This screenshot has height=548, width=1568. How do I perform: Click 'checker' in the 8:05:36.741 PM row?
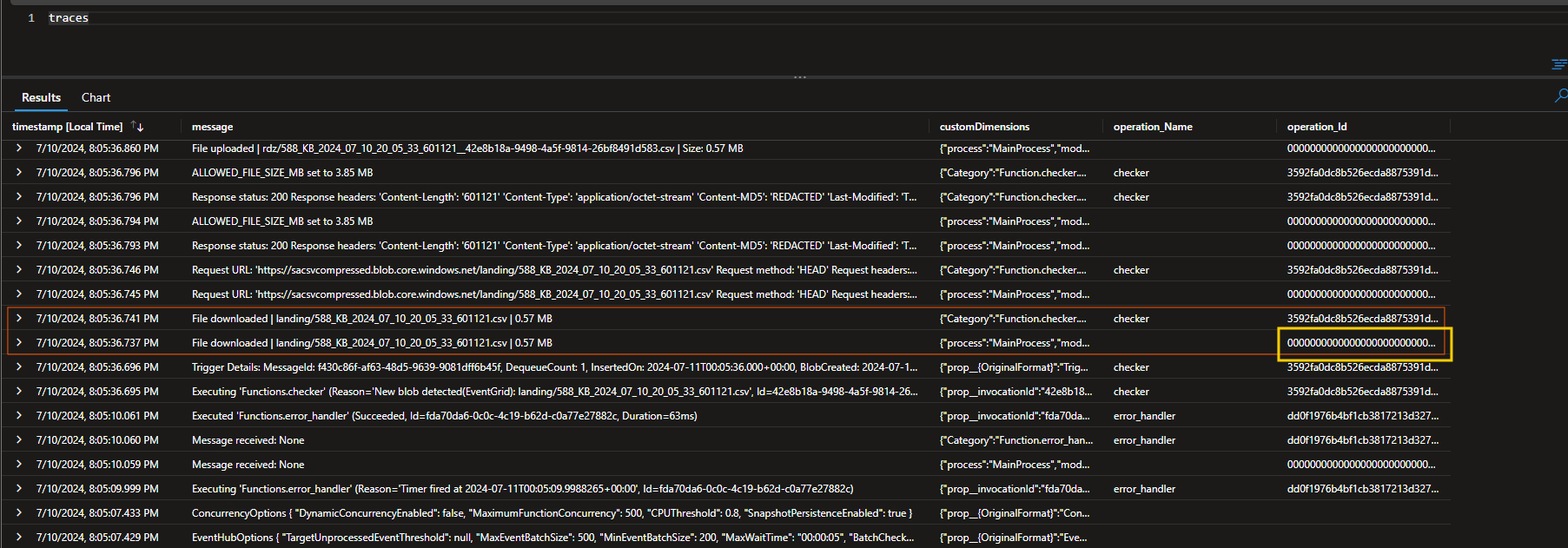tap(1131, 319)
